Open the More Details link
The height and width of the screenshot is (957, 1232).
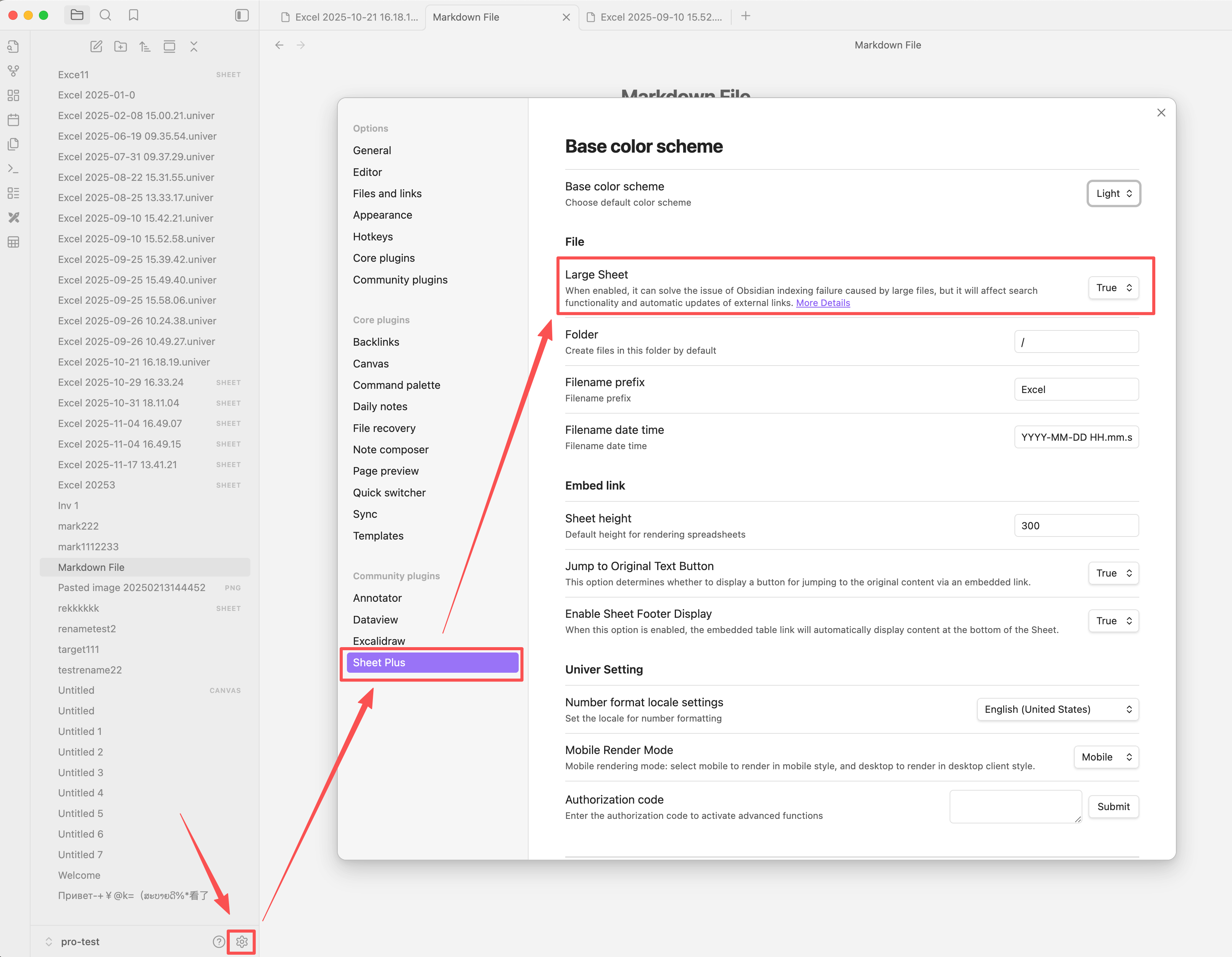click(822, 303)
